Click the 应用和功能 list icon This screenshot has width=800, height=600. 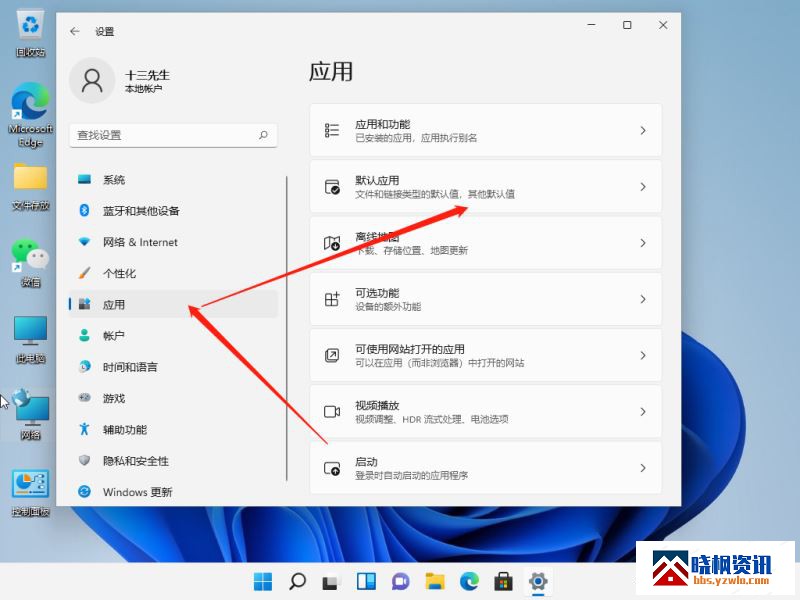coord(332,131)
